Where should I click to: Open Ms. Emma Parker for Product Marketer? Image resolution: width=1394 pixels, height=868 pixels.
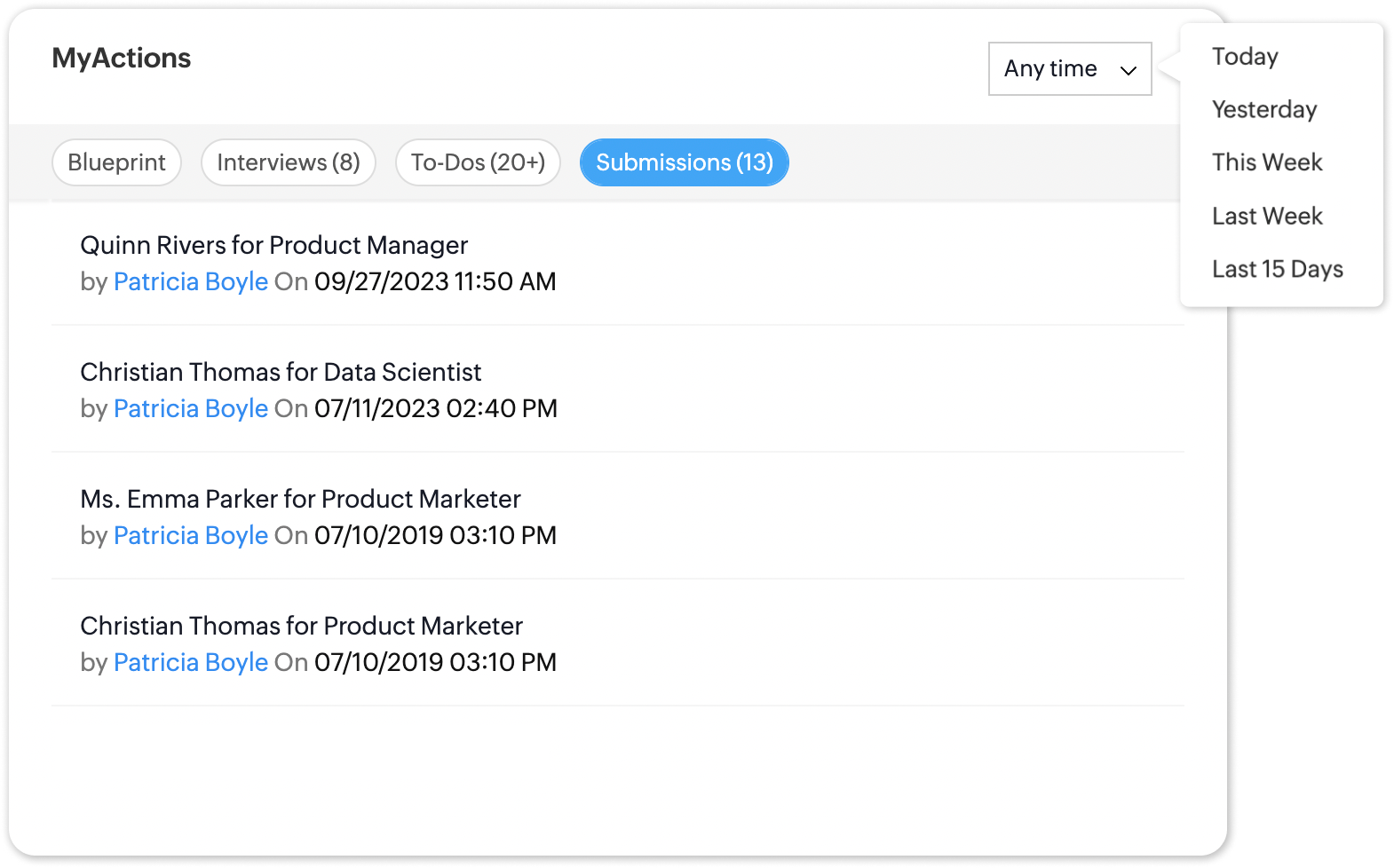300,499
